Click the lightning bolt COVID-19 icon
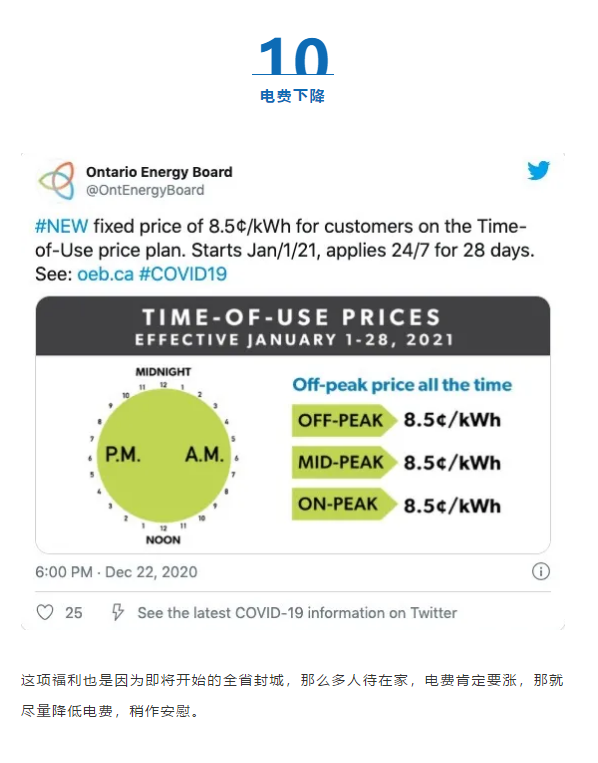The width and height of the screenshot is (598, 763). [x=117, y=612]
